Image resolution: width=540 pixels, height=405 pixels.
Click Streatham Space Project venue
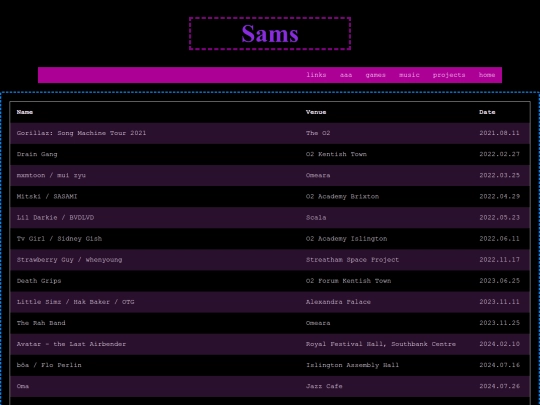coord(352,260)
